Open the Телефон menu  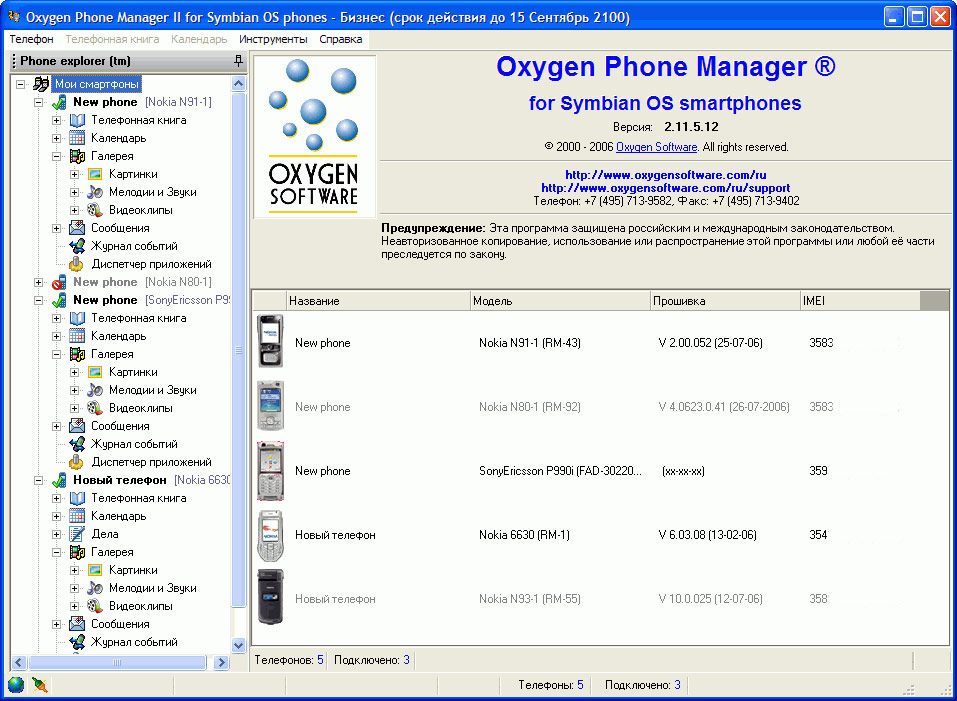click(31, 39)
